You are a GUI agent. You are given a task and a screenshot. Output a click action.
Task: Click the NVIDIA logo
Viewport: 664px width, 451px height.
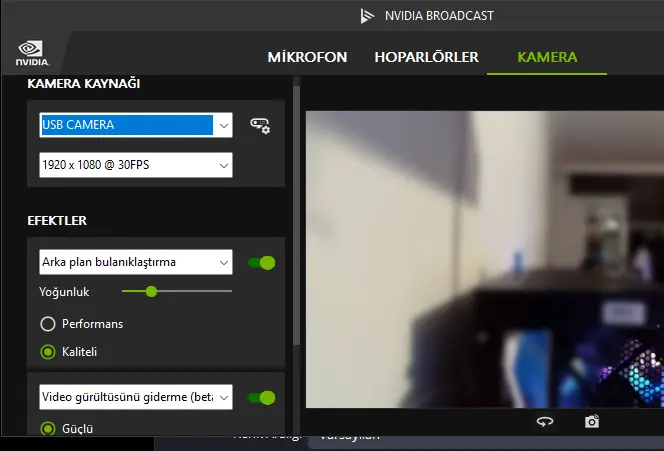pyautogui.click(x=32, y=53)
